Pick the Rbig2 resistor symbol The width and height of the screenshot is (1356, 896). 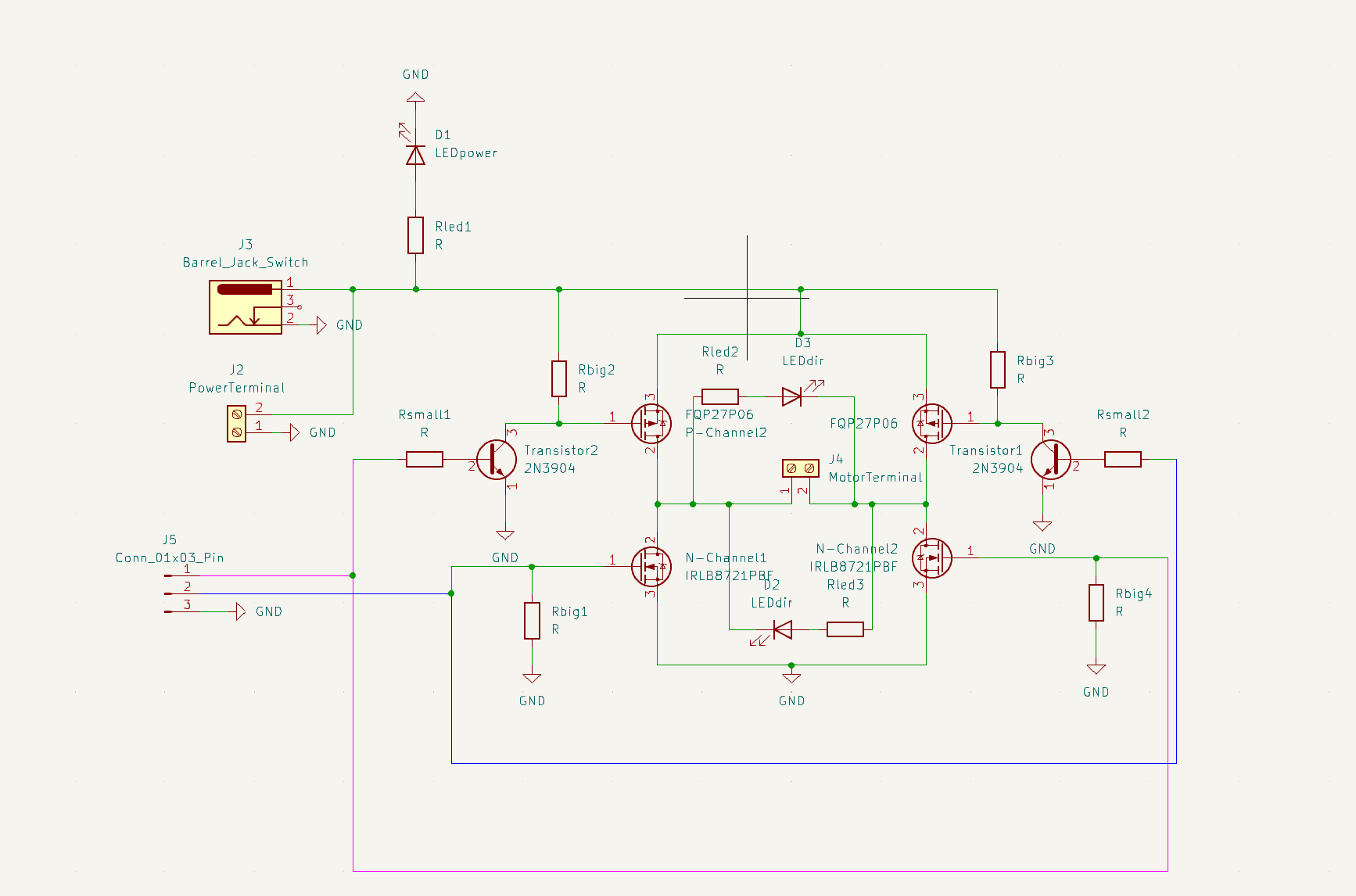558,378
